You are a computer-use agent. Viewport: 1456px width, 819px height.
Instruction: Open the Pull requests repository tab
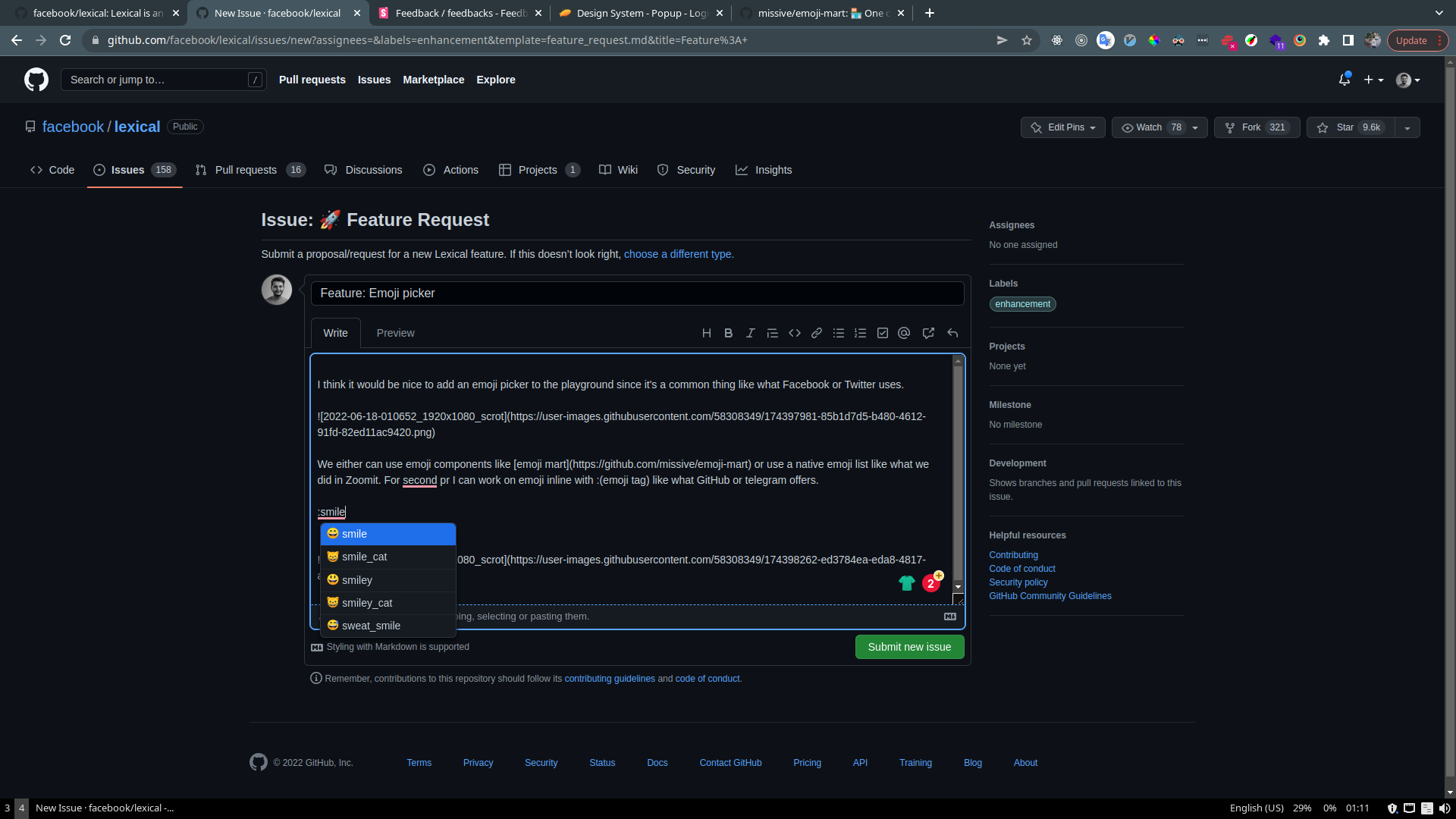pyautogui.click(x=250, y=170)
